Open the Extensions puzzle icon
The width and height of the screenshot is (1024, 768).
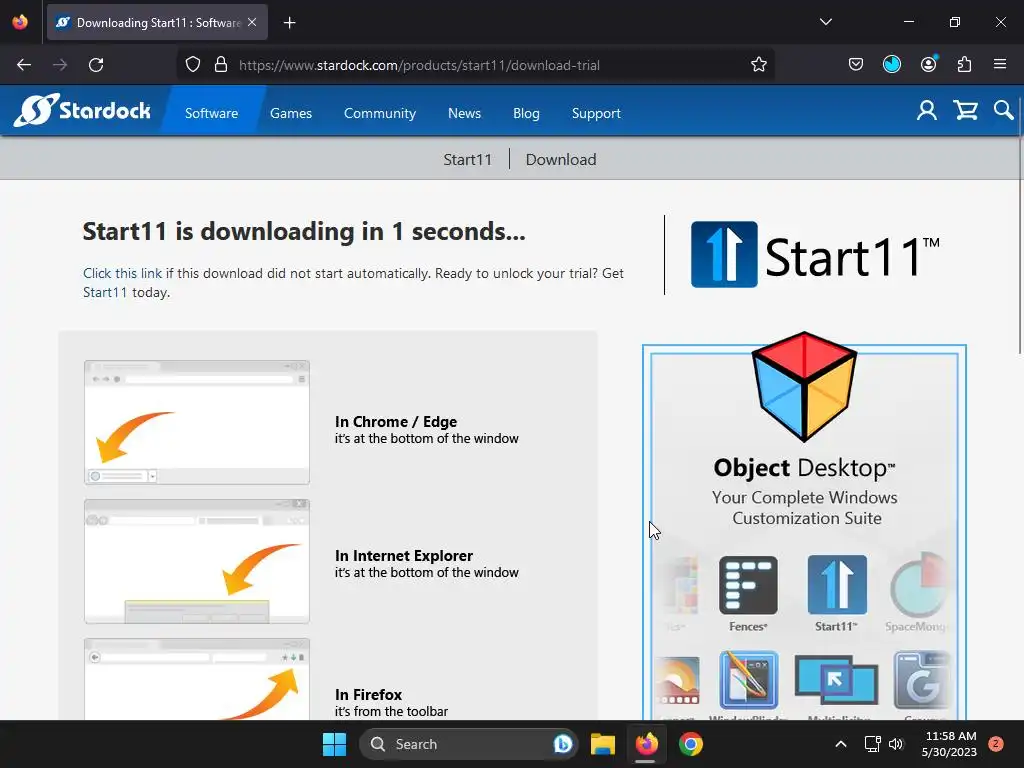coord(964,65)
